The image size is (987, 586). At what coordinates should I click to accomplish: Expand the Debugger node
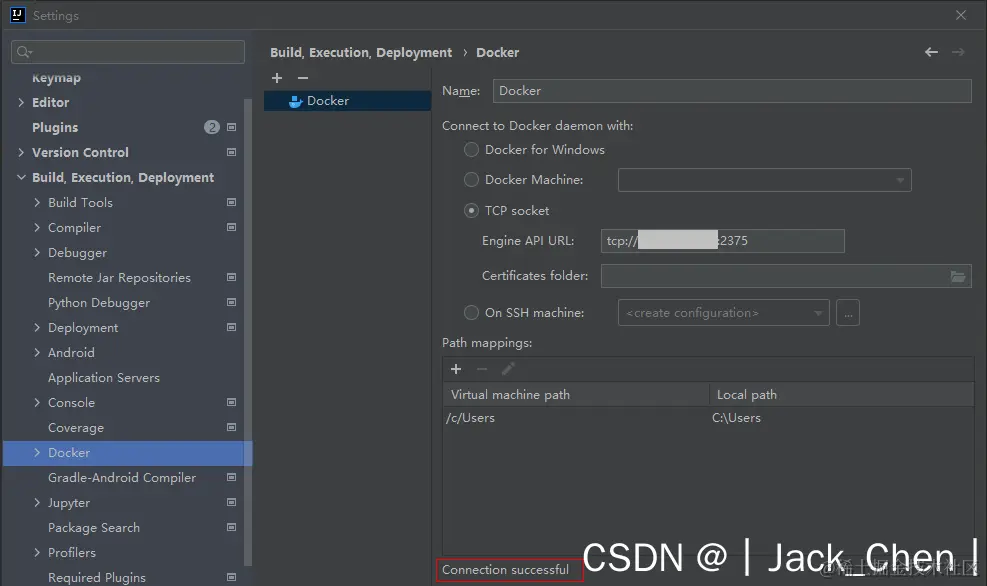tap(37, 252)
